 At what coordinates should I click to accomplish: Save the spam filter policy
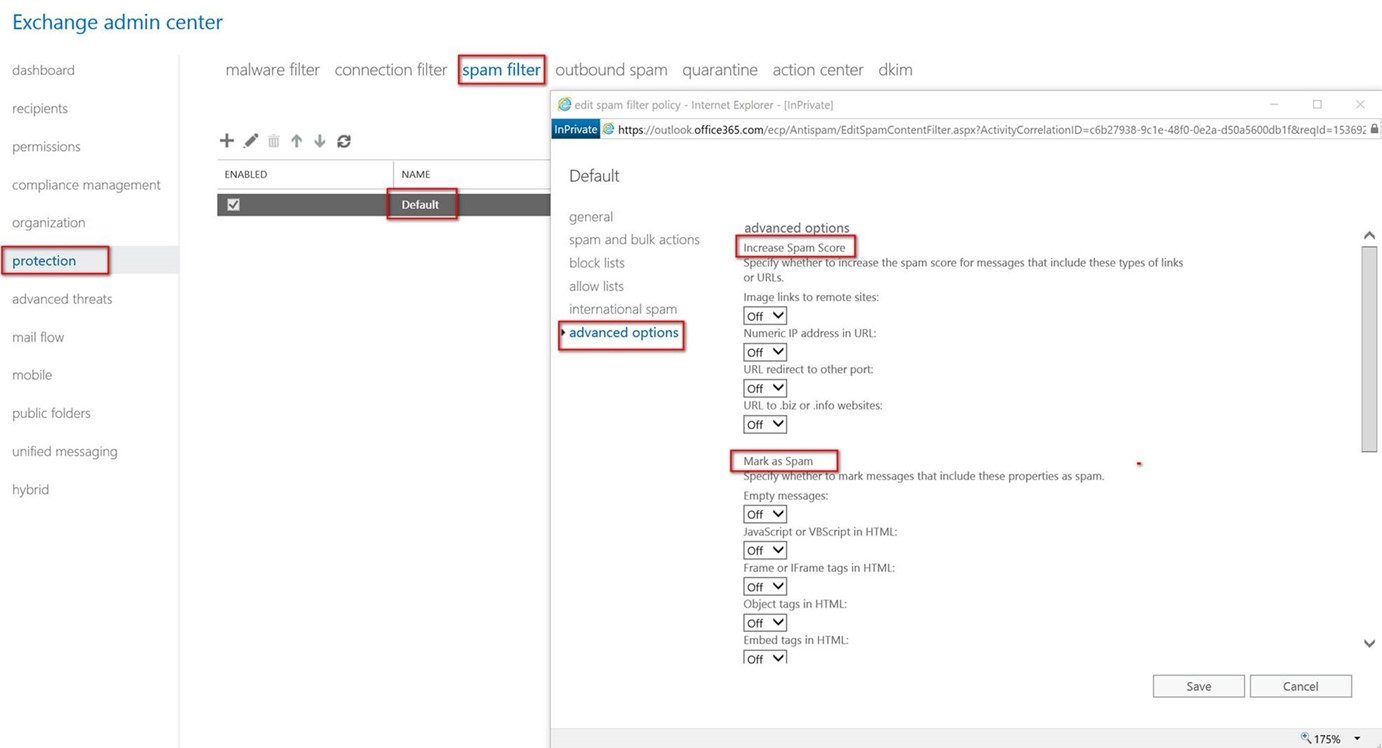(1199, 686)
